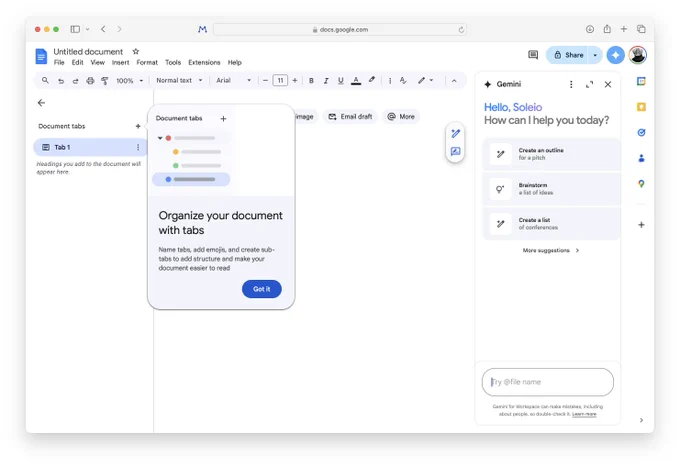Select Tab 1 in the sidebar
Viewport: 680px width, 467px height.
click(90, 147)
